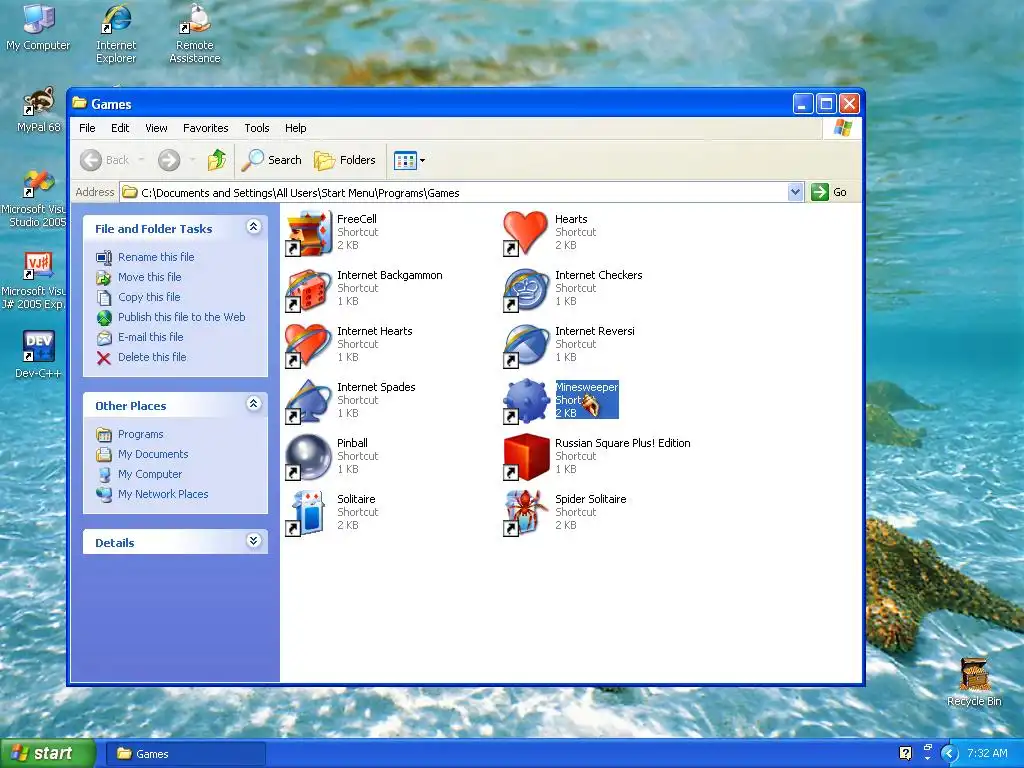Select the Hearts shortcut icon
Screen dimensions: 1024x768
[x=526, y=233]
